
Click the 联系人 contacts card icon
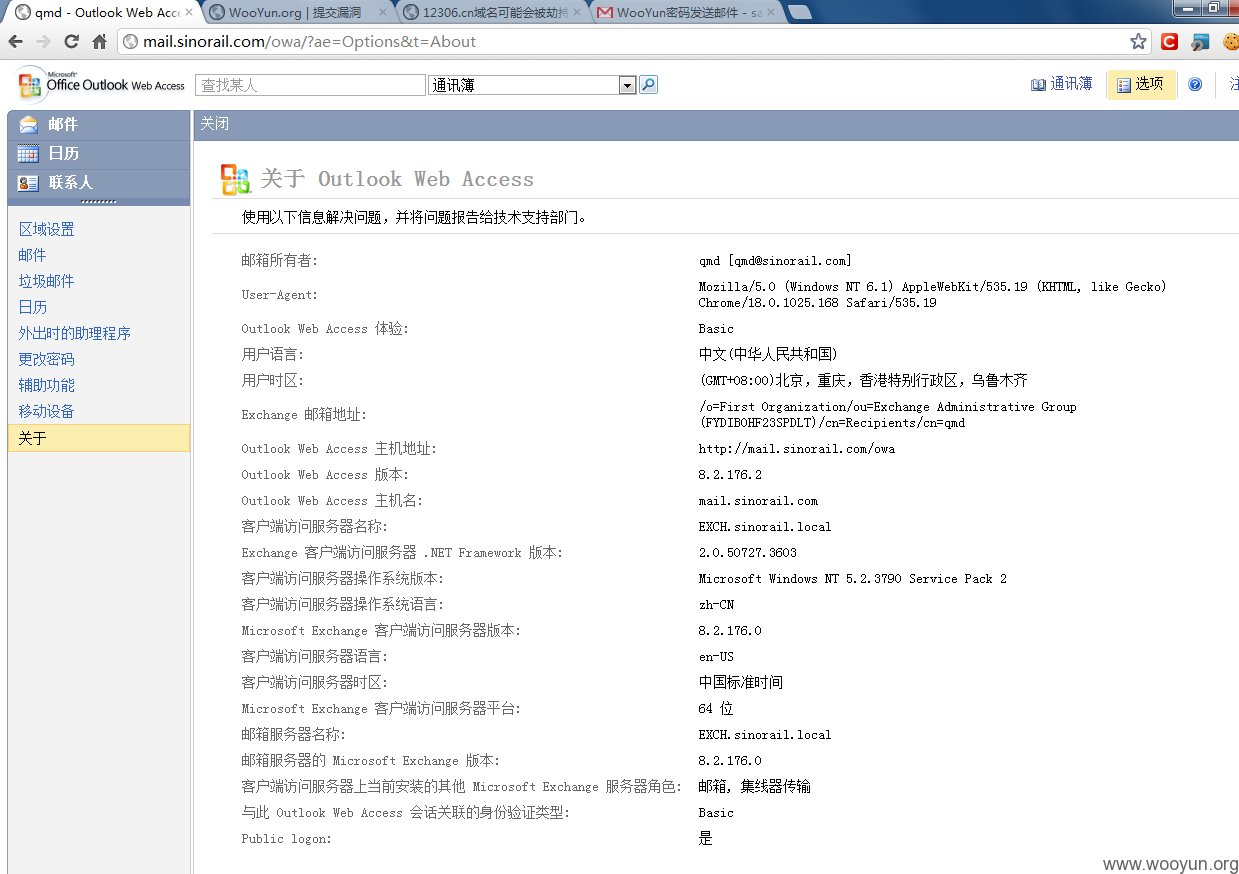click(28, 182)
